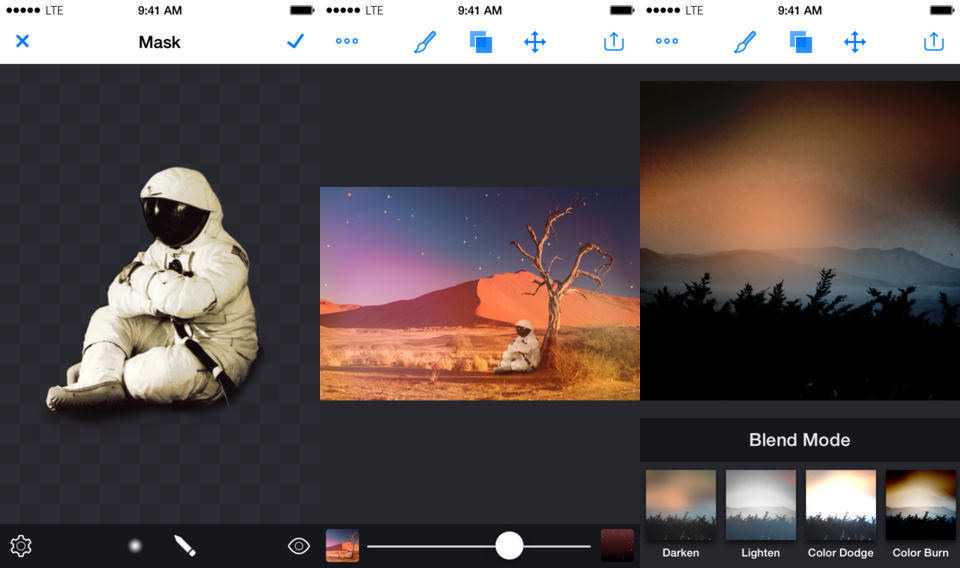
Task: Open more options above the mountain silhouette image
Action: (x=667, y=42)
